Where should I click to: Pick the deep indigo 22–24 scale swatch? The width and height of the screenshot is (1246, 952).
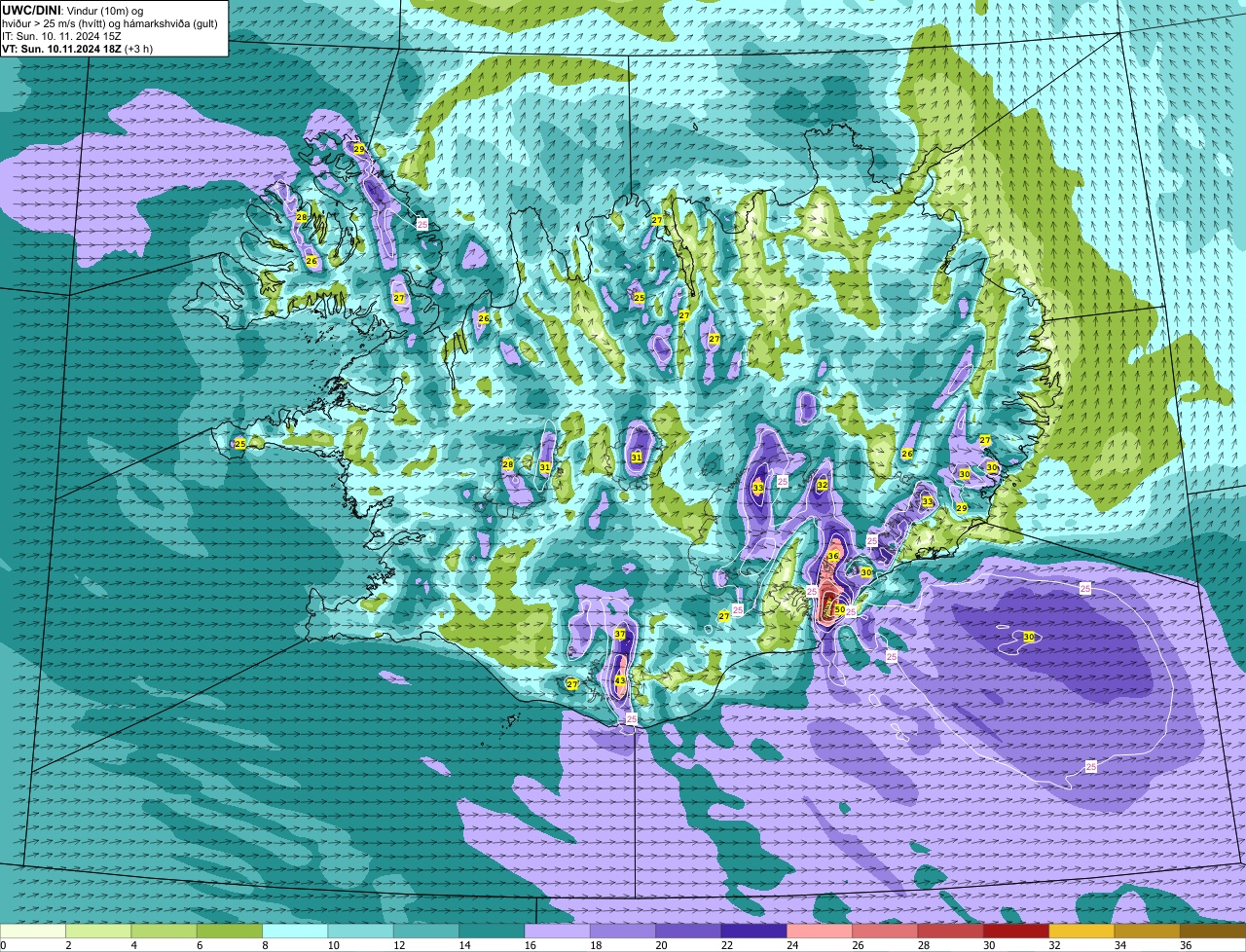(754, 931)
